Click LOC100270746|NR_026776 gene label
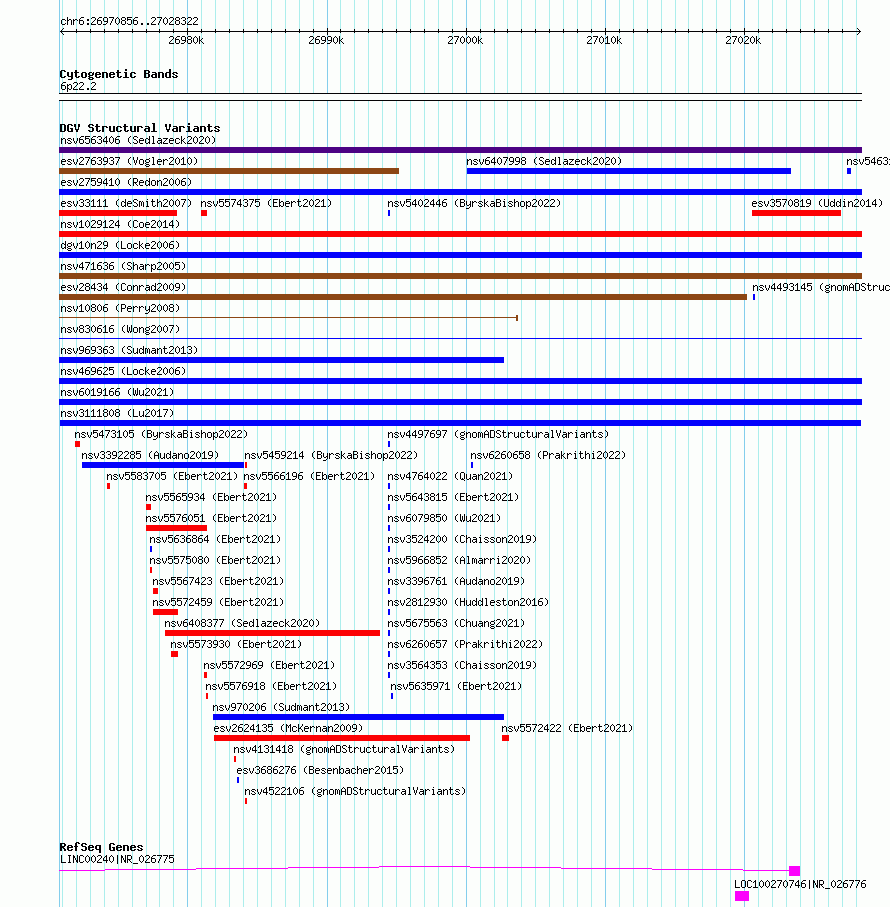Screen dimensions: 890x907 (800, 884)
